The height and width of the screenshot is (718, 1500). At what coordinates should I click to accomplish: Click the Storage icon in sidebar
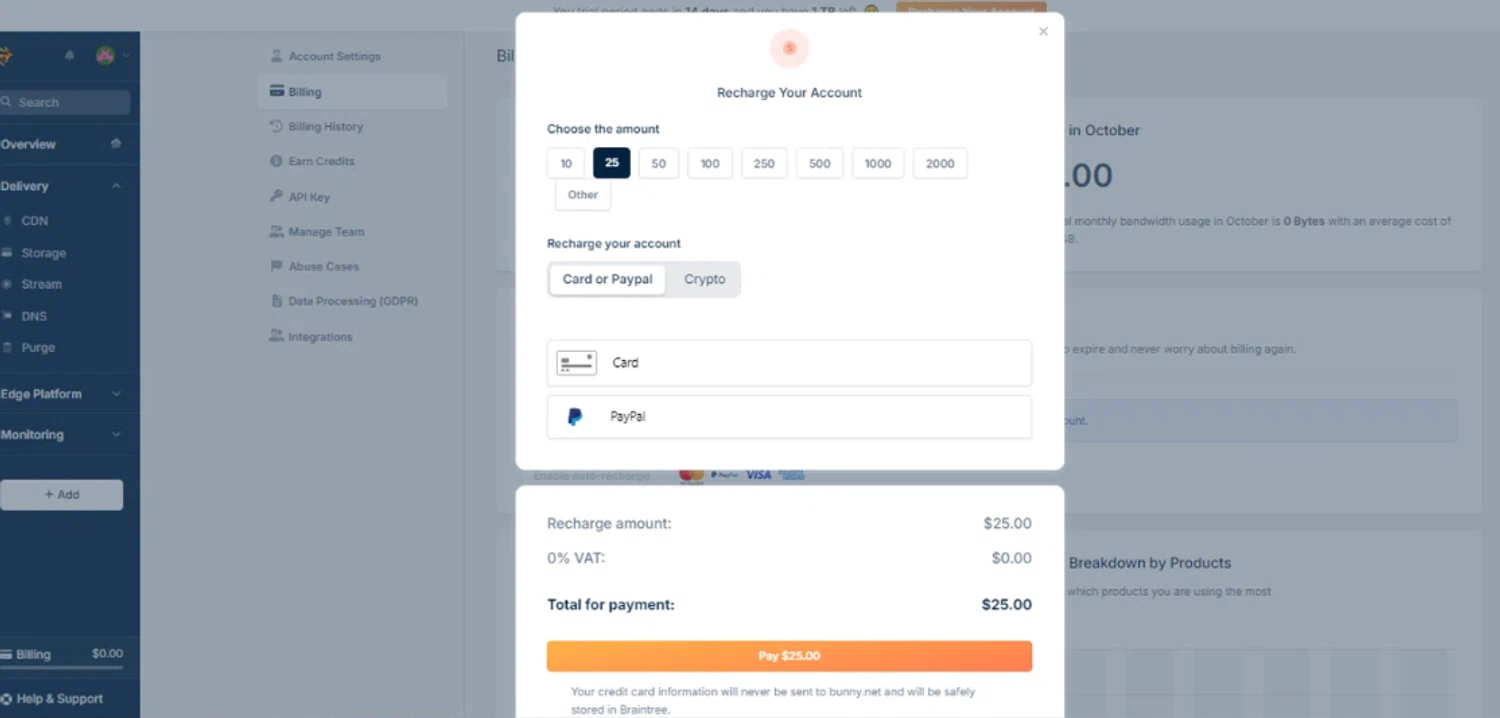click(x=6, y=253)
